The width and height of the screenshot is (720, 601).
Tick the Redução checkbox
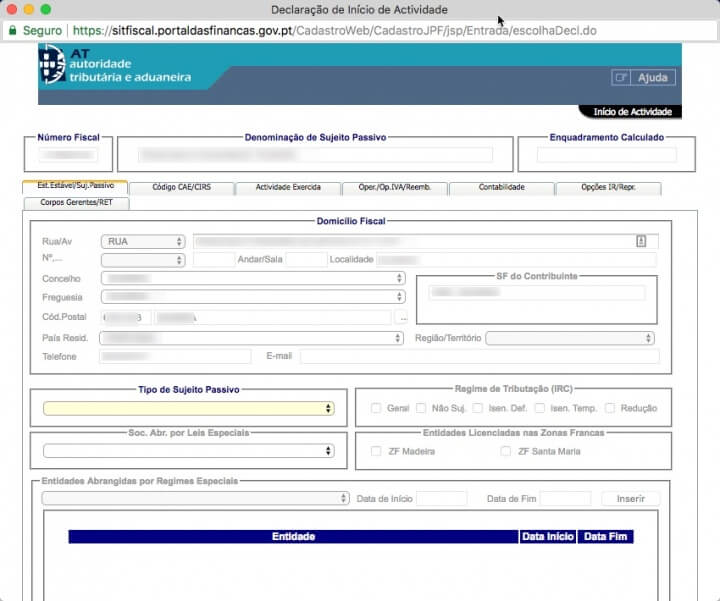(x=609, y=408)
